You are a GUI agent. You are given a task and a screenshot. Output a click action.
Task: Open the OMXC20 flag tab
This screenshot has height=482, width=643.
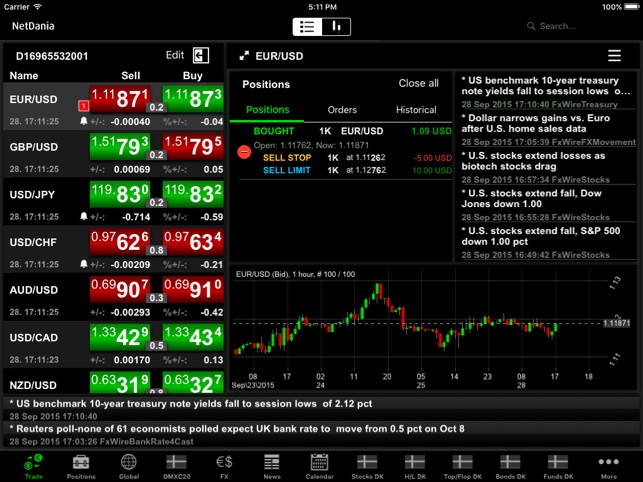[x=176, y=466]
